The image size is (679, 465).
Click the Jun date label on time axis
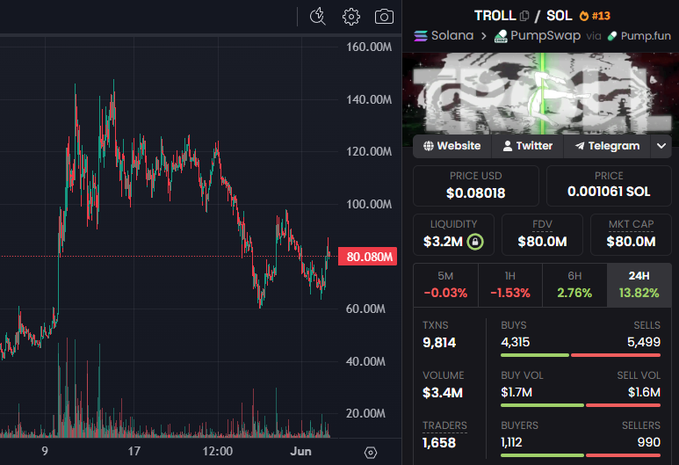[x=301, y=452]
